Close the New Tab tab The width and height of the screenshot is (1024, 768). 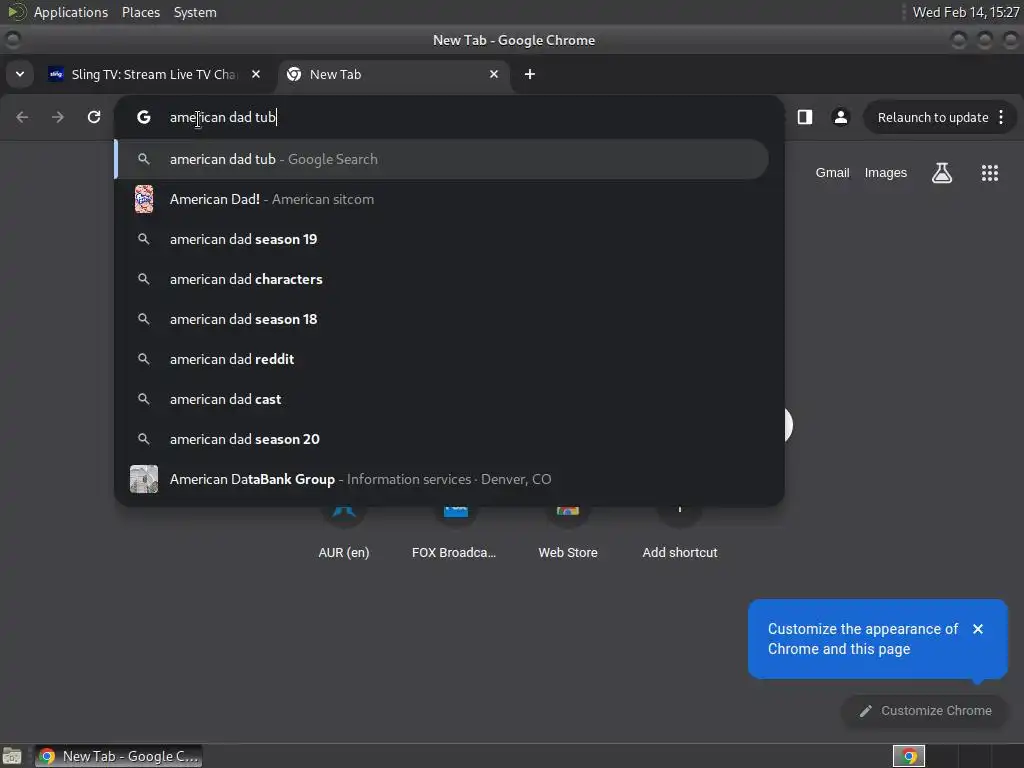(494, 74)
